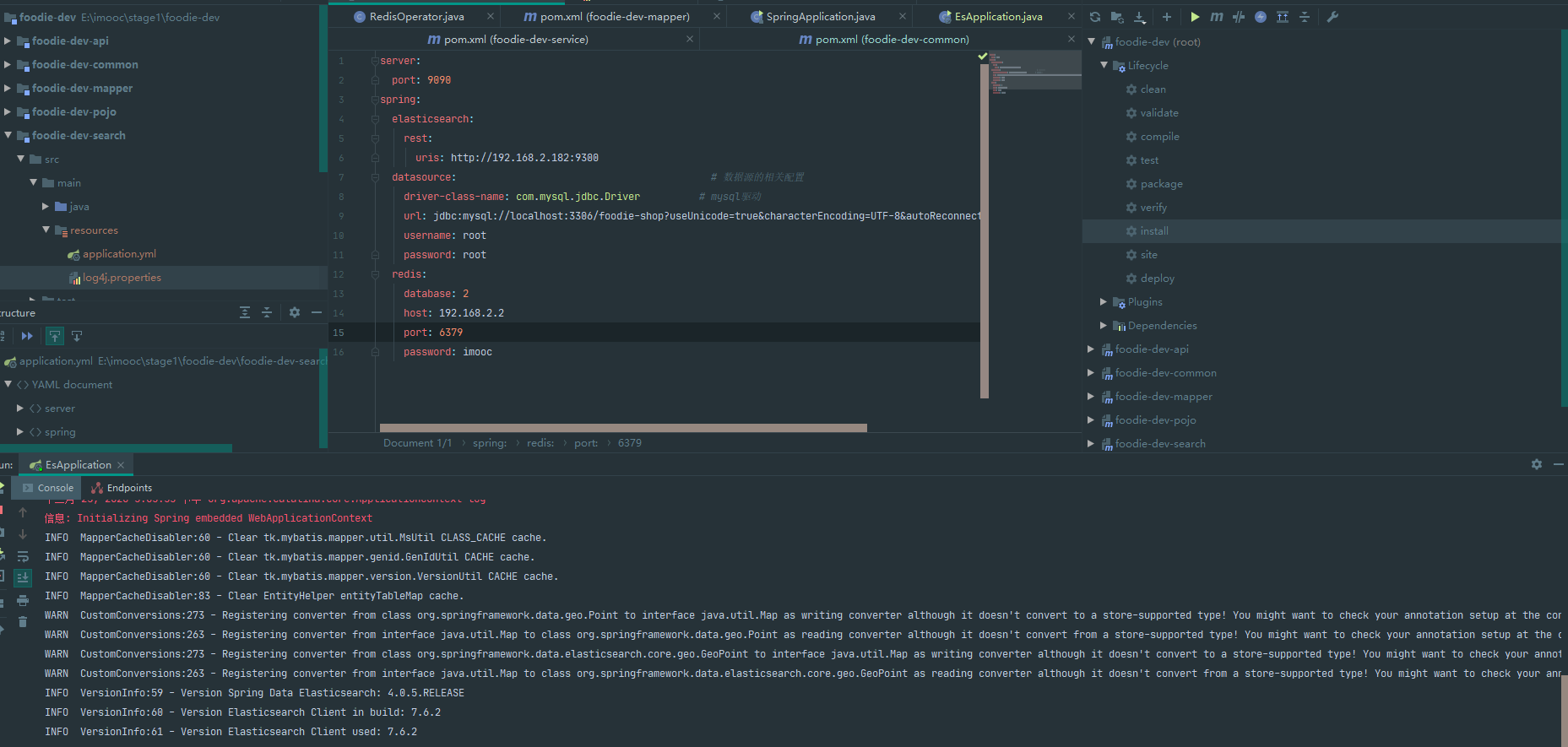This screenshot has height=747, width=1568.
Task: Switch to pom.xml (foodie-dev-mapper) tab
Action: (616, 17)
